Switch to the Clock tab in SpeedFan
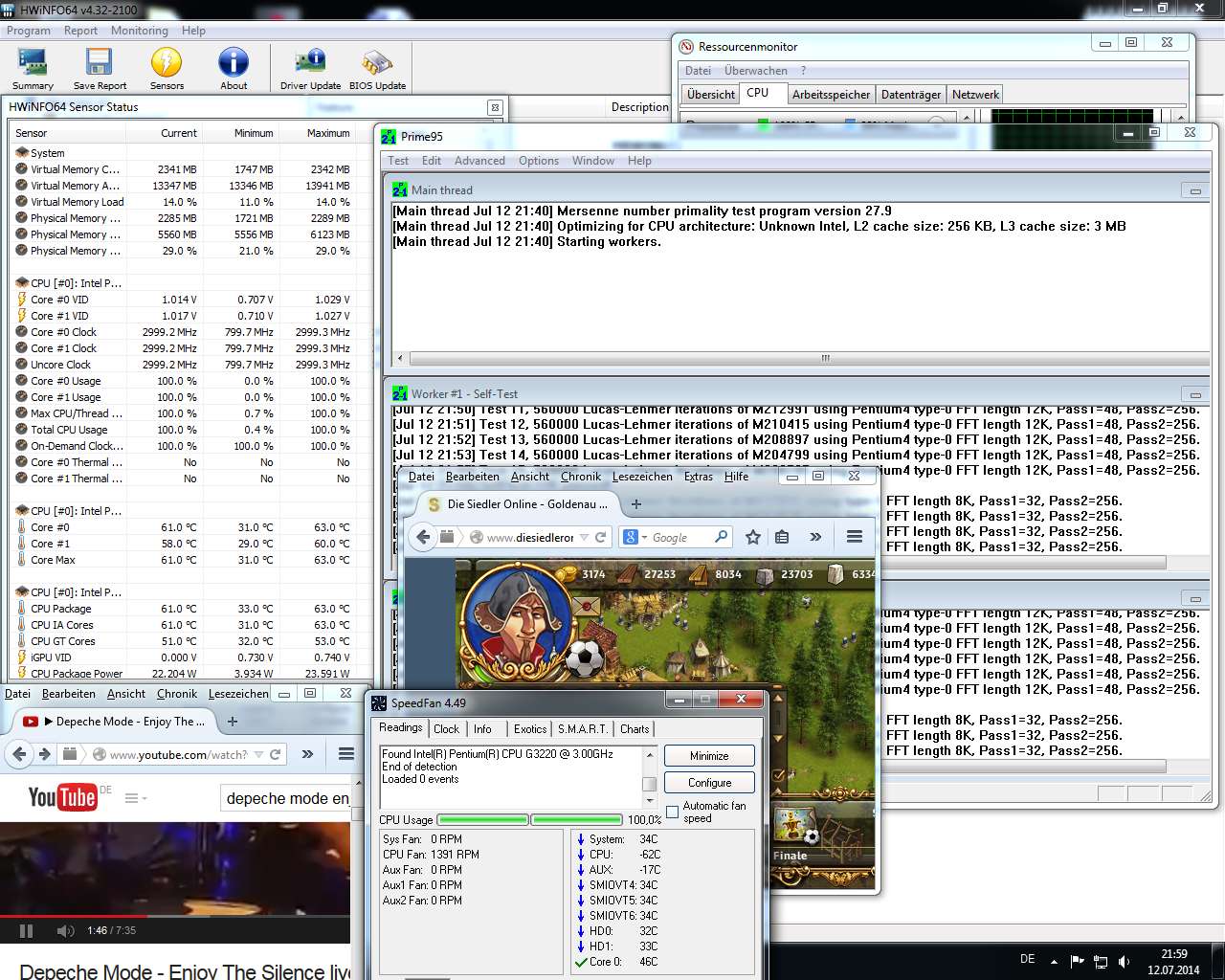The width and height of the screenshot is (1225, 980). pyautogui.click(x=447, y=729)
